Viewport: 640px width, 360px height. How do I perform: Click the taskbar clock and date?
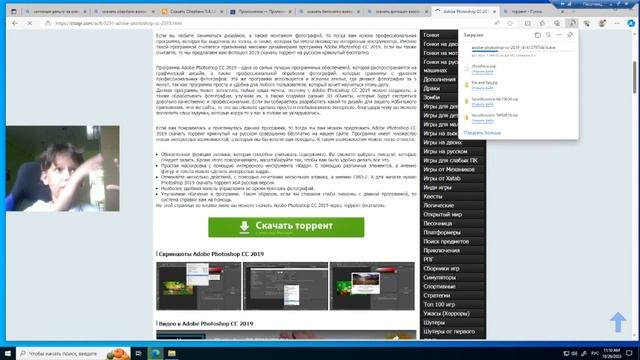(x=611, y=353)
